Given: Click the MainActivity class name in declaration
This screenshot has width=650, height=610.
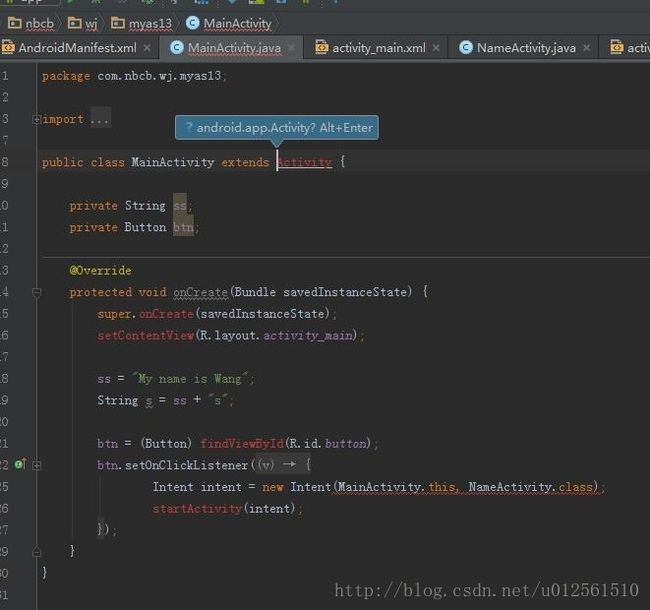Looking at the screenshot, I should pyautogui.click(x=173, y=162).
